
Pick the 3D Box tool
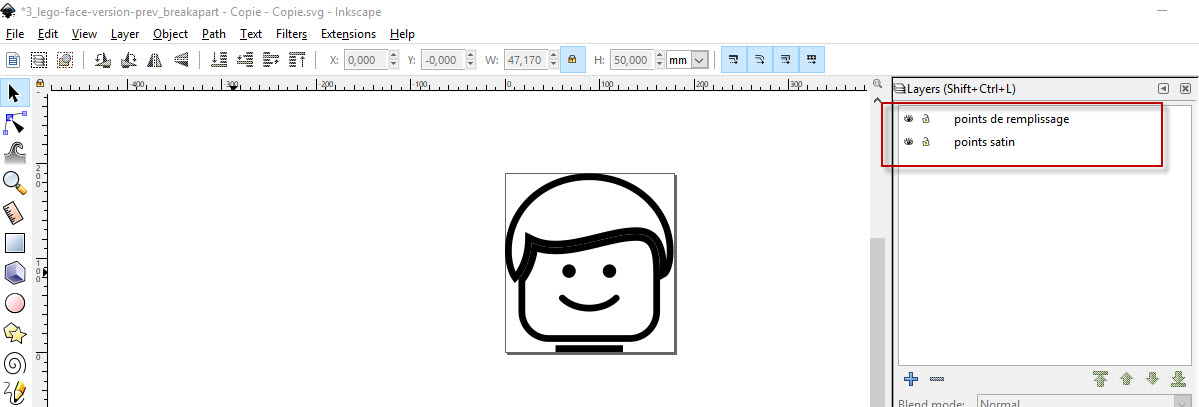point(15,272)
